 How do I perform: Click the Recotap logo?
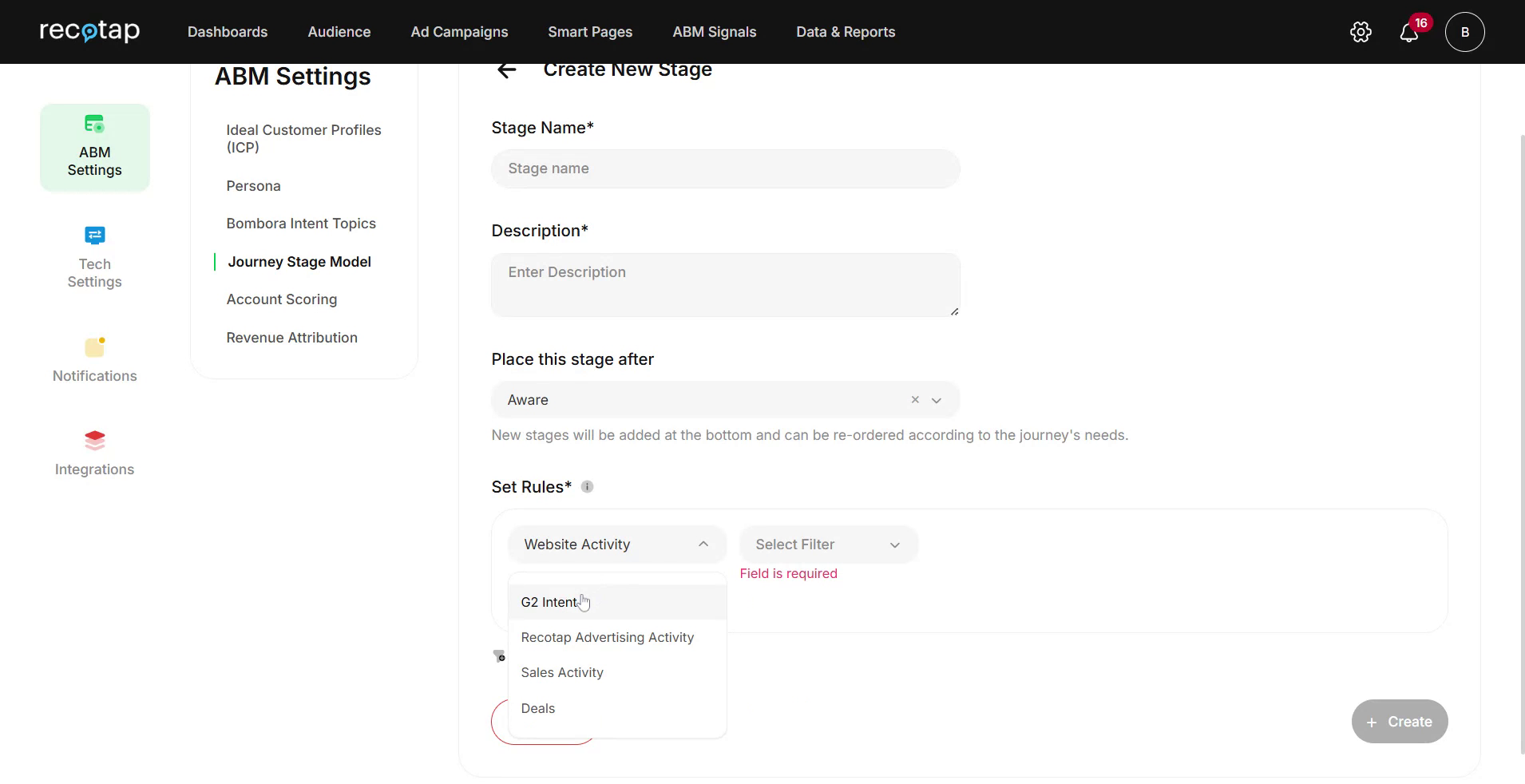coord(89,31)
